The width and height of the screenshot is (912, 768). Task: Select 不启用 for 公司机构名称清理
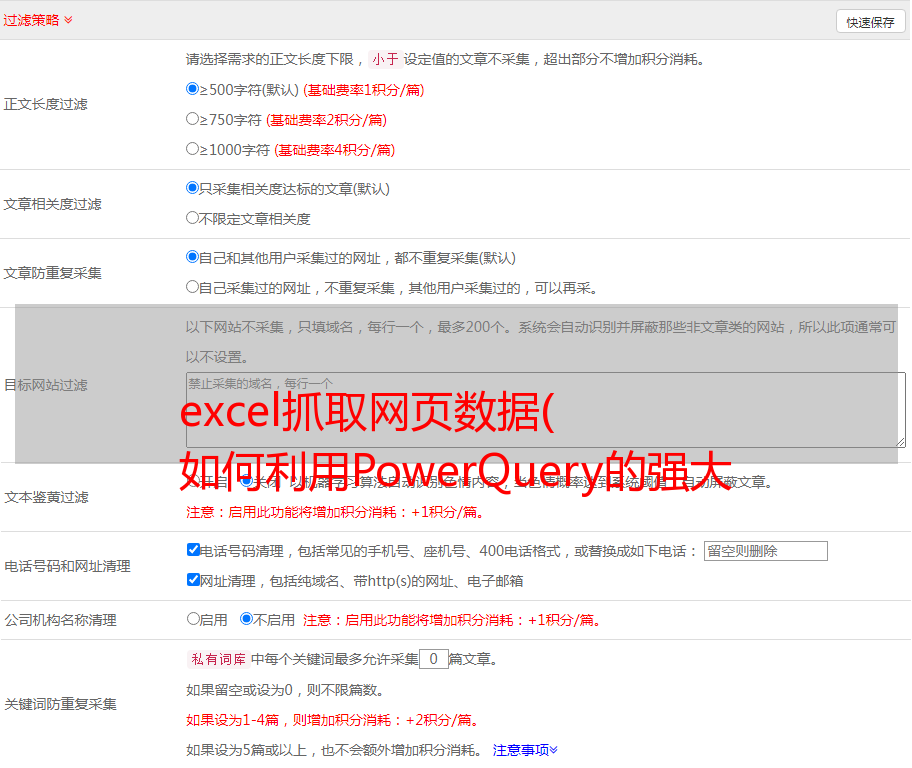pyautogui.click(x=247, y=618)
